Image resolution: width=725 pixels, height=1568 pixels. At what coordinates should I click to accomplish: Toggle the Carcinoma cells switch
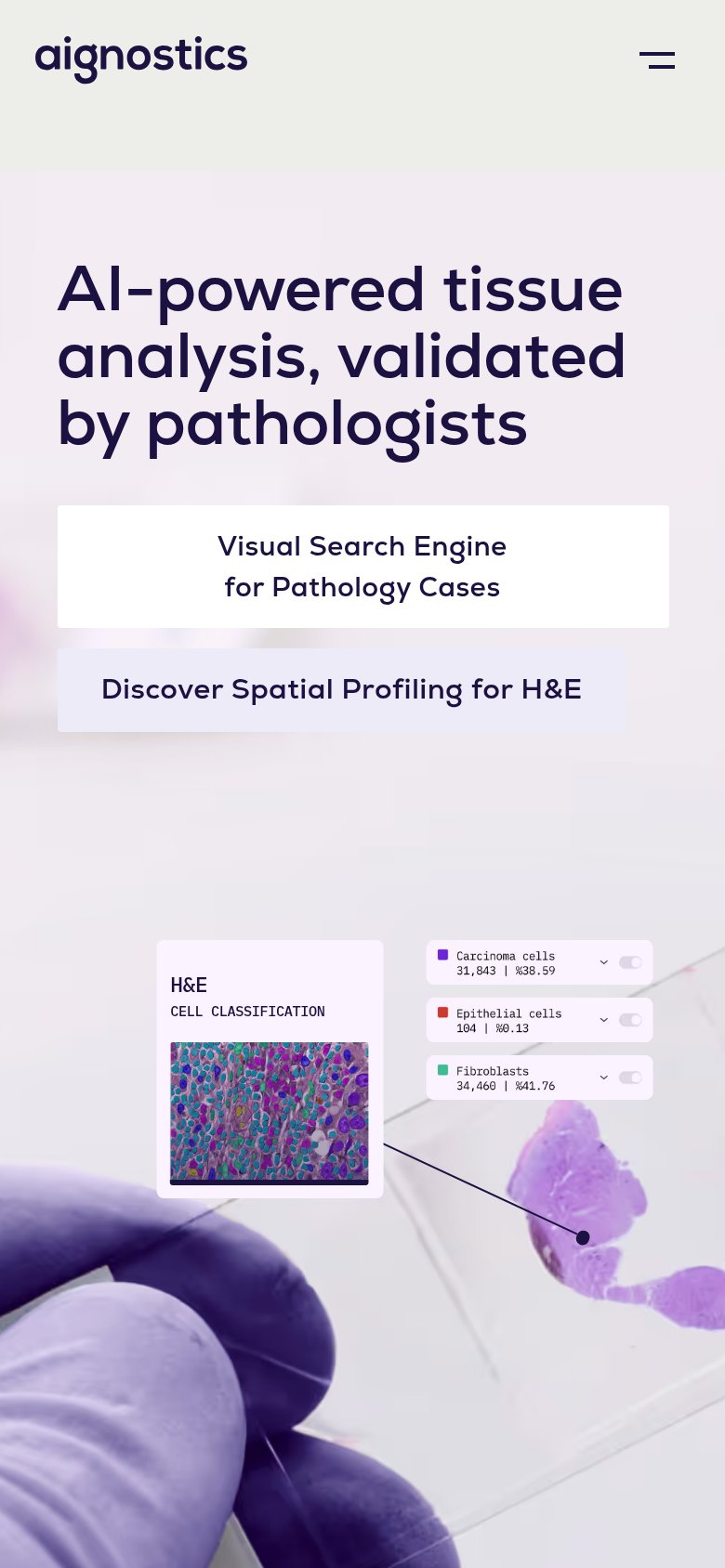point(630,962)
